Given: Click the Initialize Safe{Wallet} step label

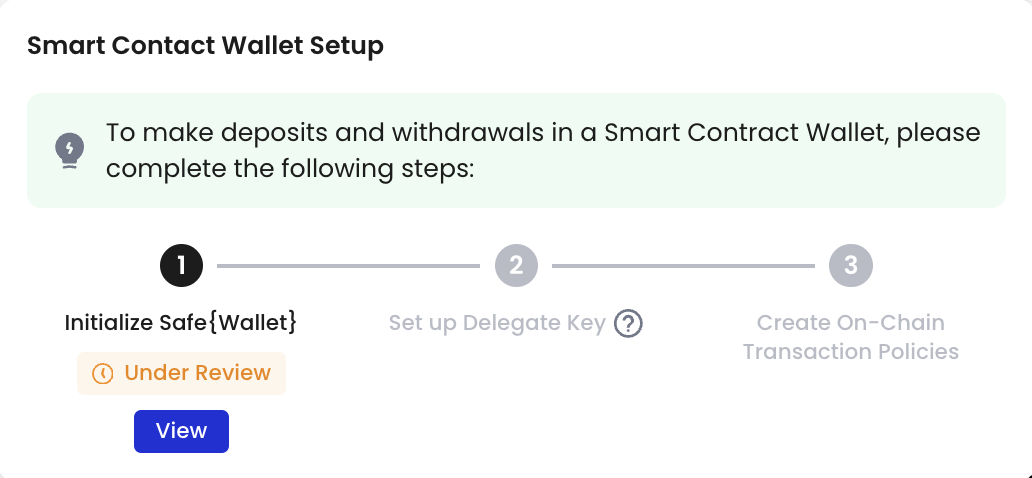Looking at the screenshot, I should 181,323.
